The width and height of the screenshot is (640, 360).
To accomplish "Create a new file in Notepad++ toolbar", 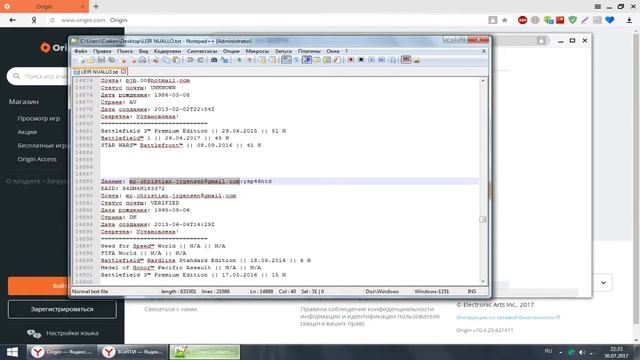I will (82, 60).
